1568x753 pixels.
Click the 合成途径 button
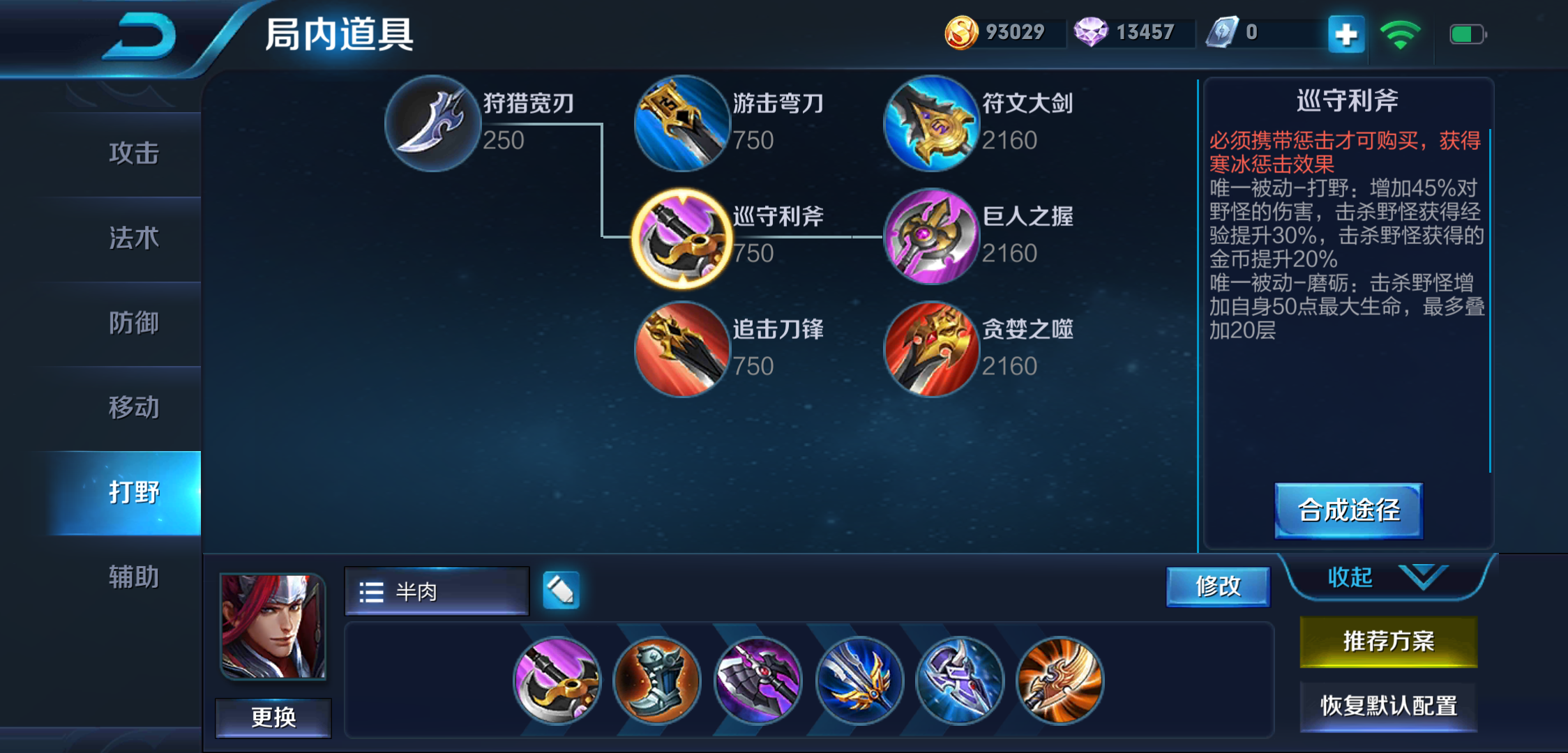coord(1349,510)
